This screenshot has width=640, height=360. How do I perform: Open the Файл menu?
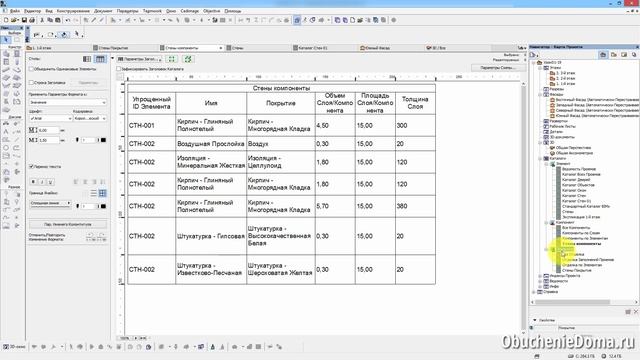point(15,11)
